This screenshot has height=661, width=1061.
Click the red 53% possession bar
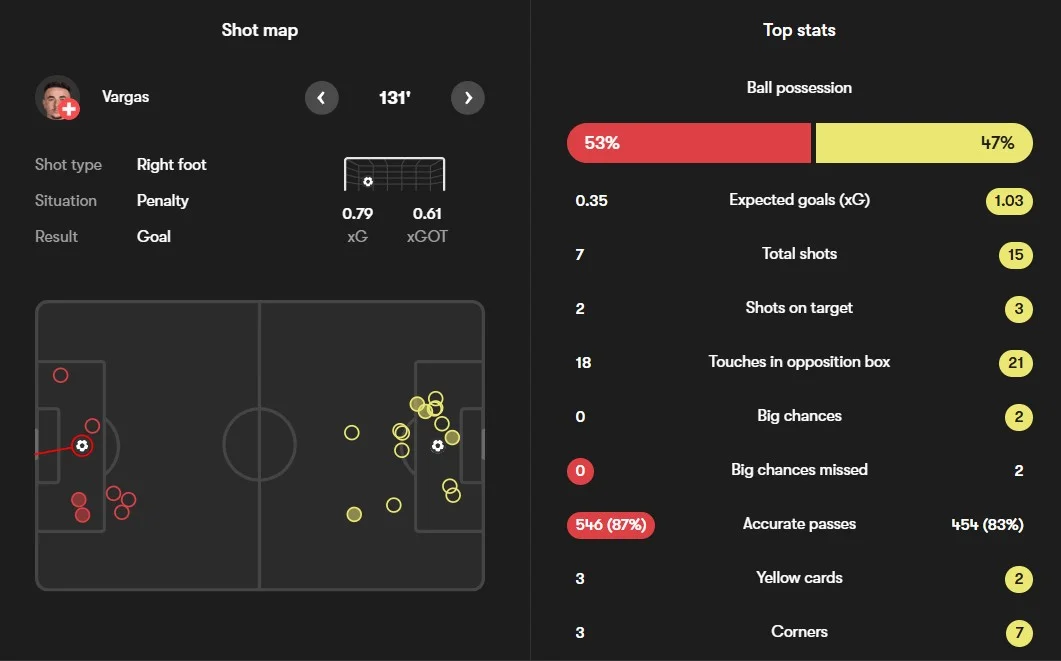pyautogui.click(x=689, y=143)
